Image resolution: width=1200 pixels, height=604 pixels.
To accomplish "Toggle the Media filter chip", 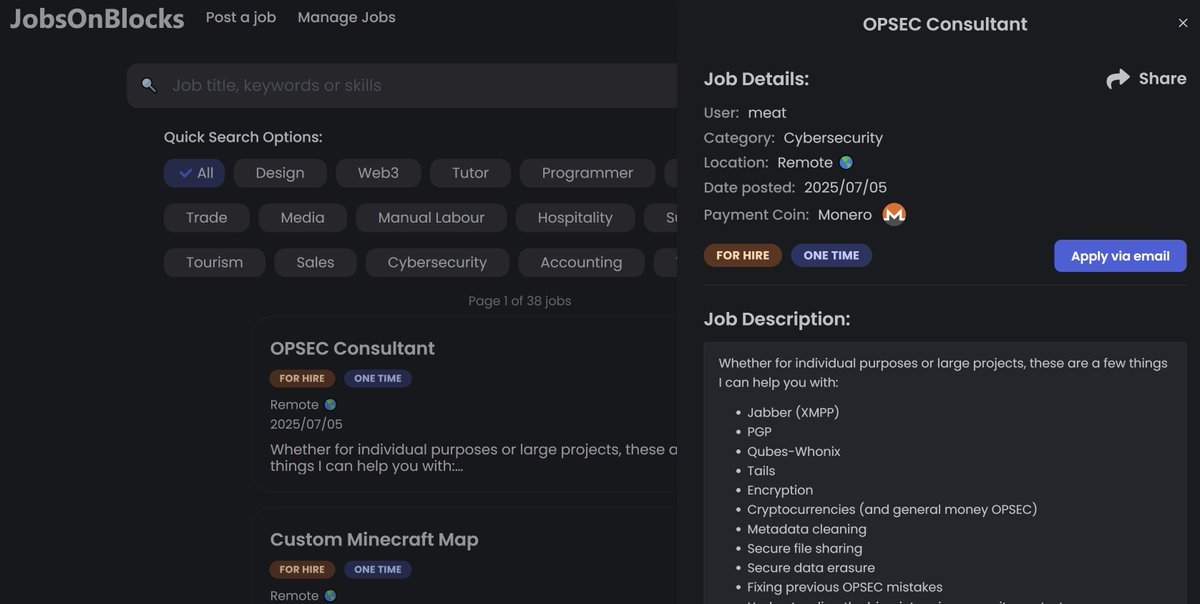I will (x=303, y=218).
